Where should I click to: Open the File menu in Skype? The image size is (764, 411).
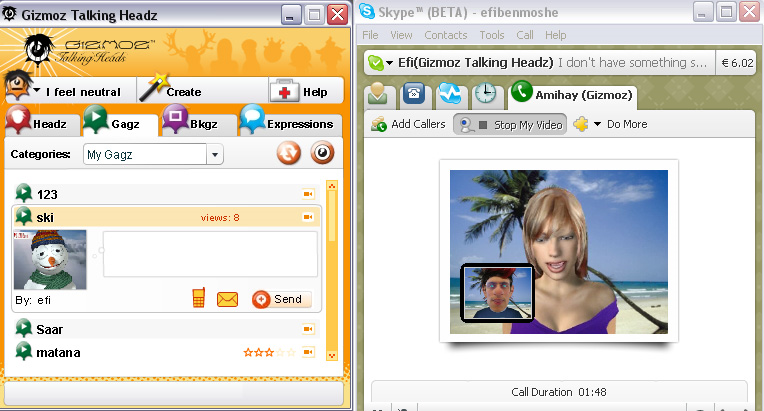click(x=370, y=35)
